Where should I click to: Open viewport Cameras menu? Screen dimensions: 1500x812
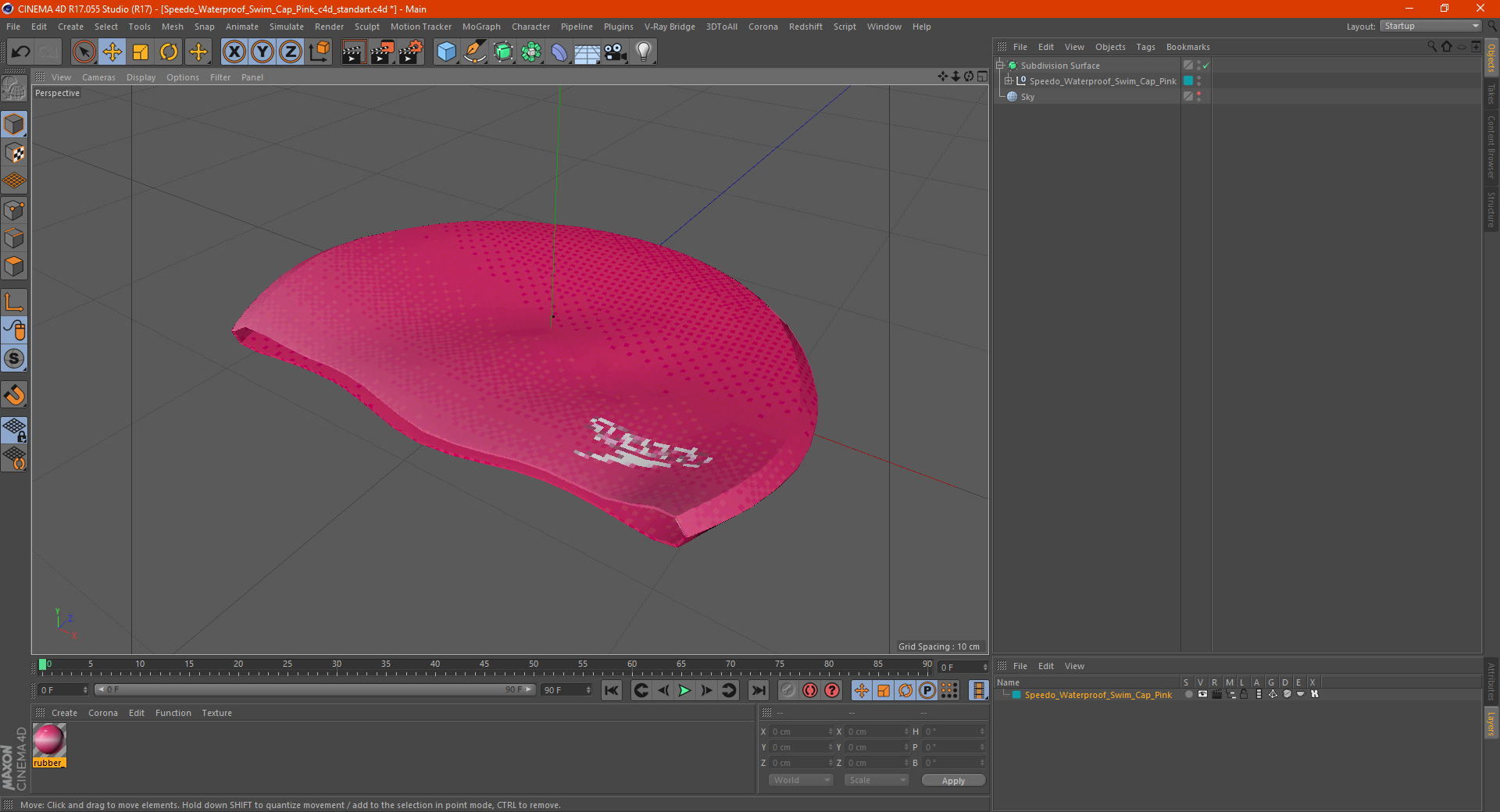[x=98, y=77]
